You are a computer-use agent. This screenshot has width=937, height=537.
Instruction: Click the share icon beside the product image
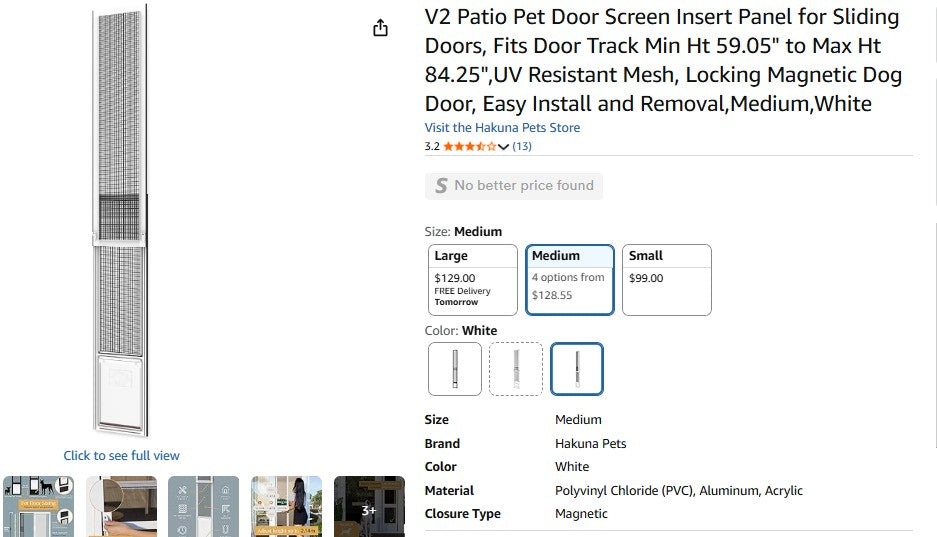[x=380, y=28]
